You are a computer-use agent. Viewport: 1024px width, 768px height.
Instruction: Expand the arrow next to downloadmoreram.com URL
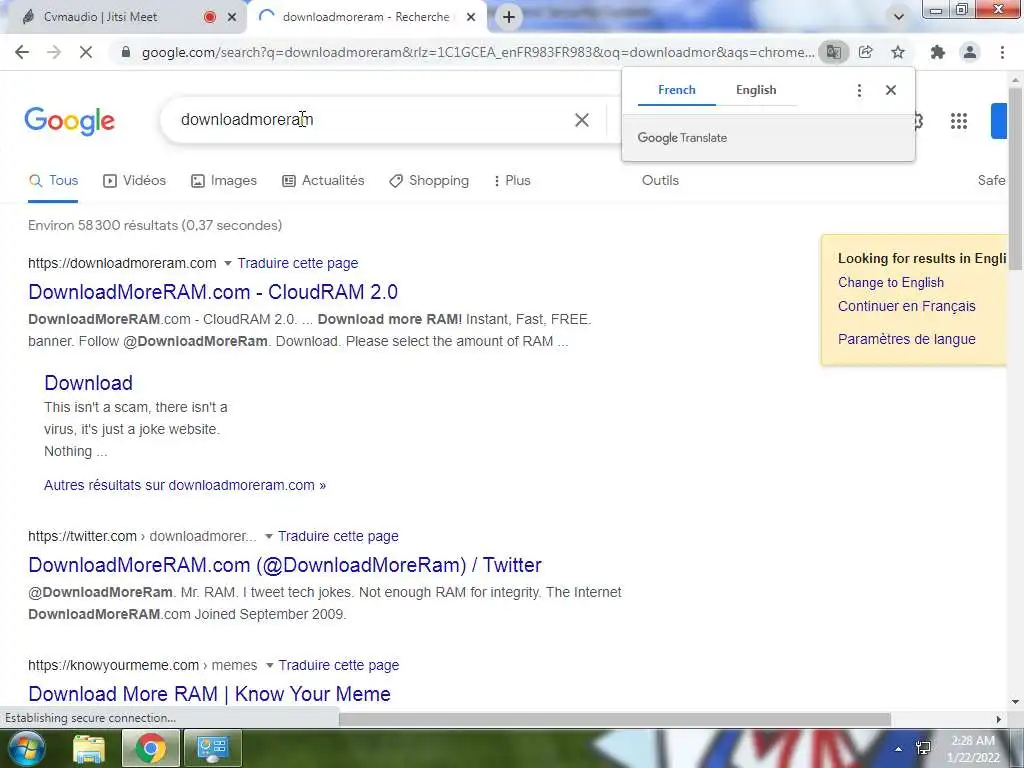pyautogui.click(x=227, y=263)
